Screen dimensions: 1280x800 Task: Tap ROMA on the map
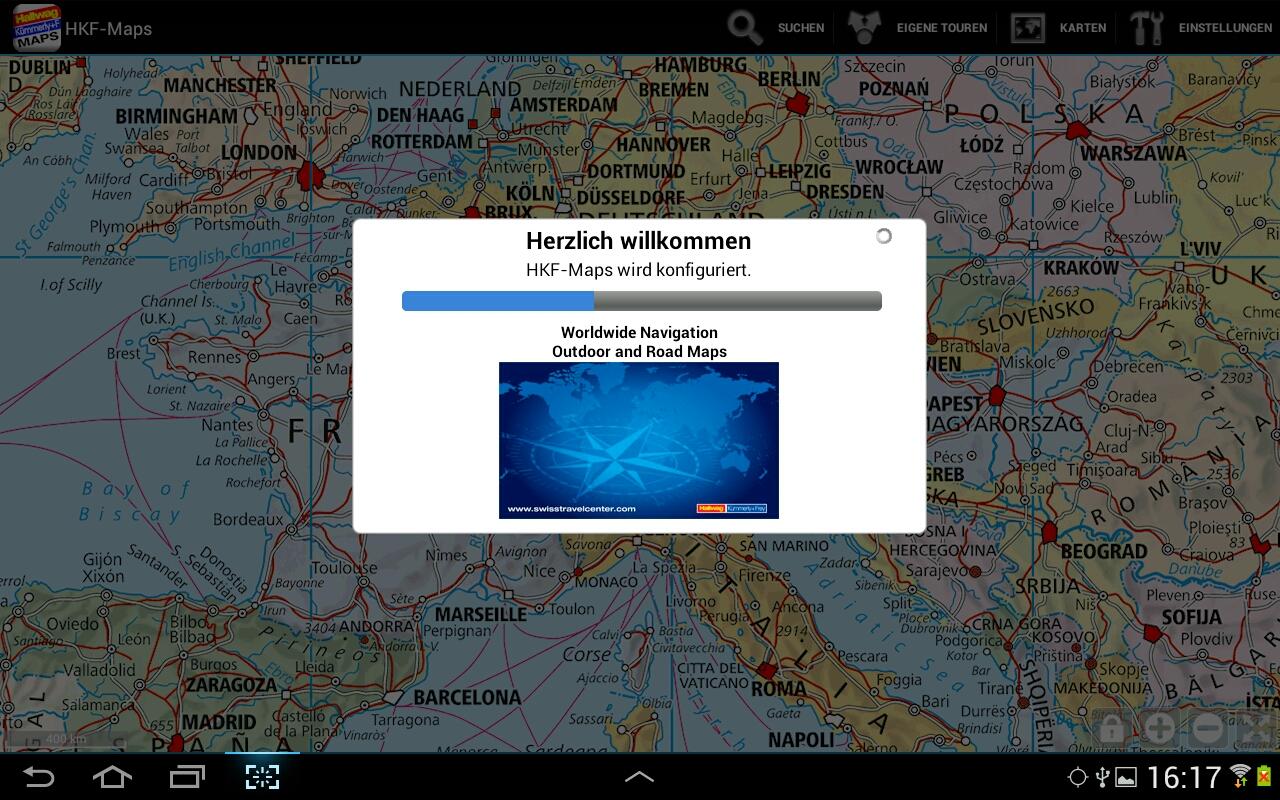point(779,688)
